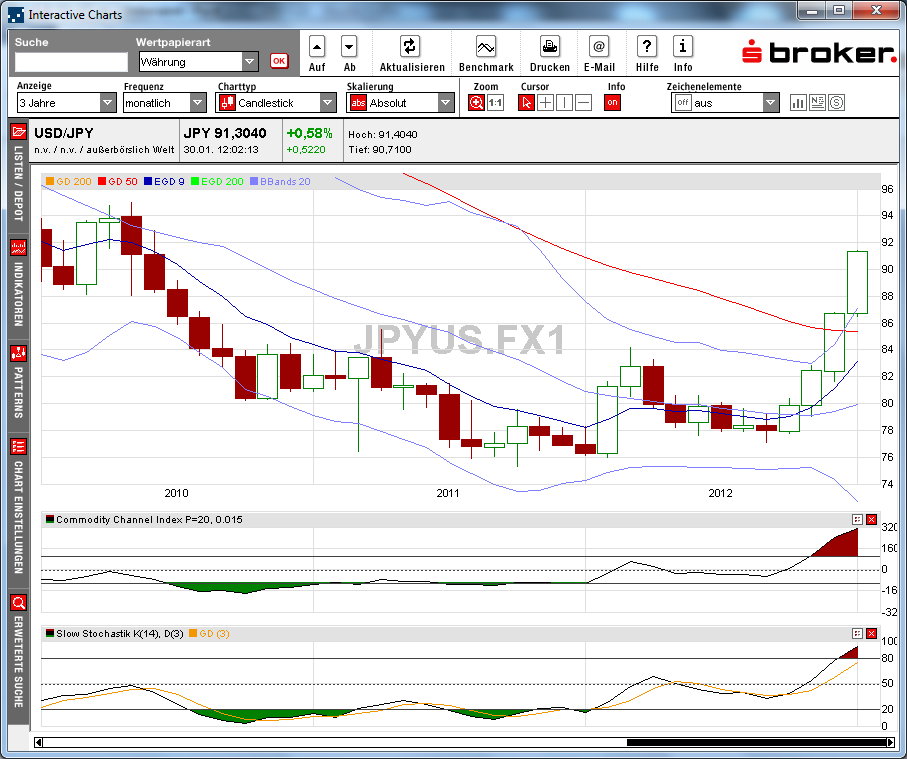Click the S broker logo
This screenshot has width=907, height=759.
[x=819, y=53]
